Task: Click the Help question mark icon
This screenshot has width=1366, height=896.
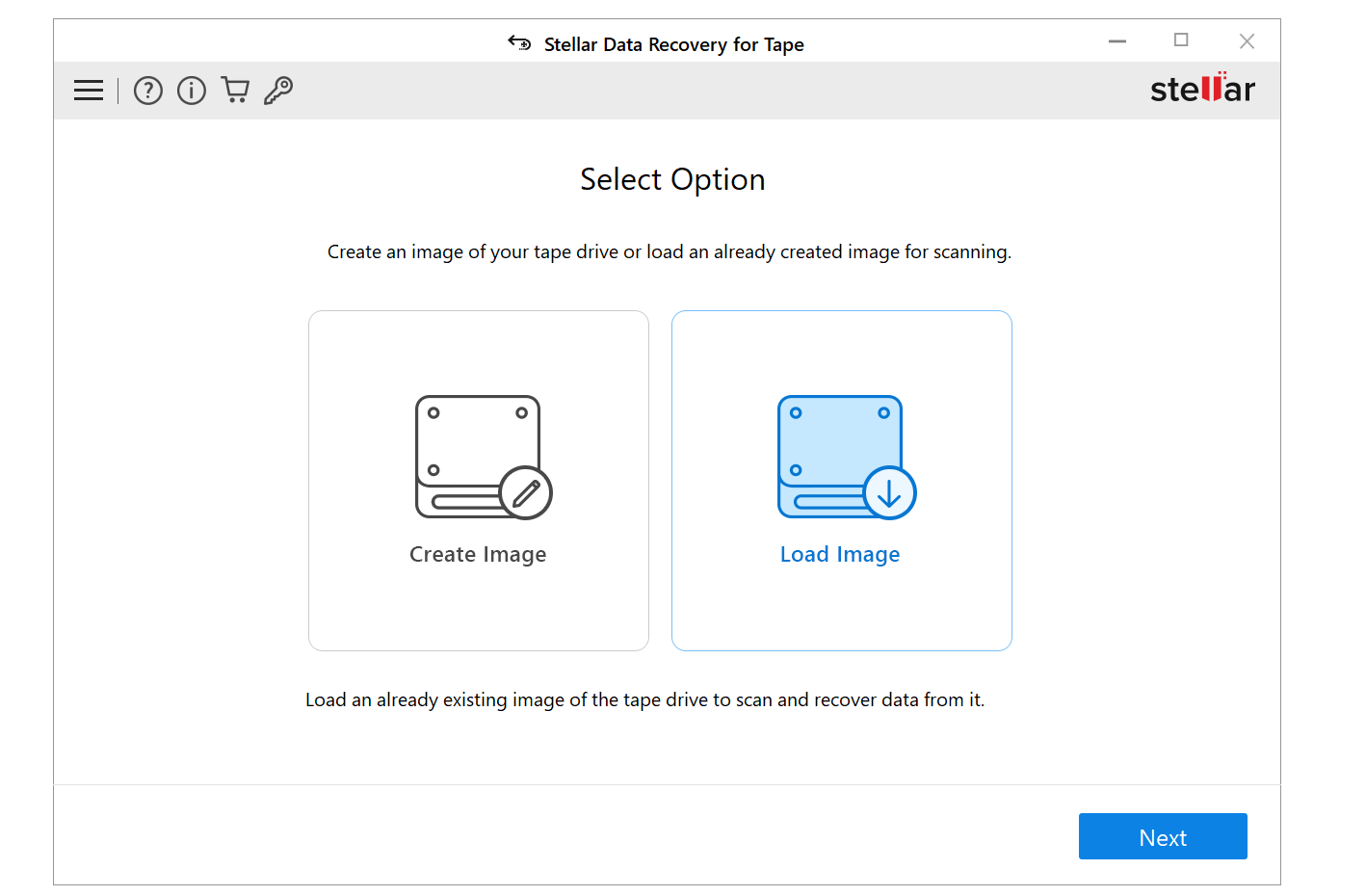Action: click(x=148, y=91)
